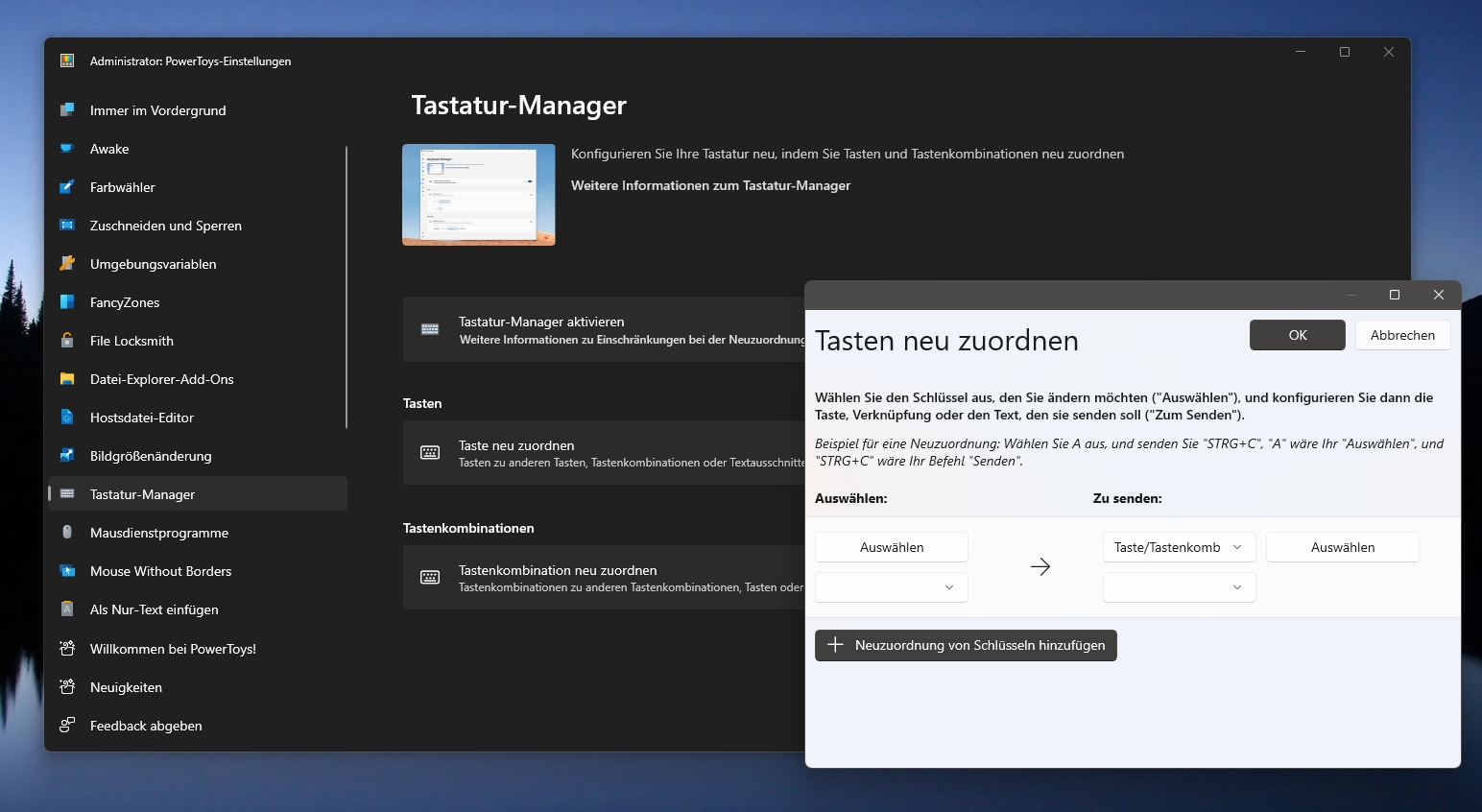Click the Auswählen button beside the Taste/Tastenkomb dropdown
Viewport: 1482px width, 812px height.
pos(1343,547)
